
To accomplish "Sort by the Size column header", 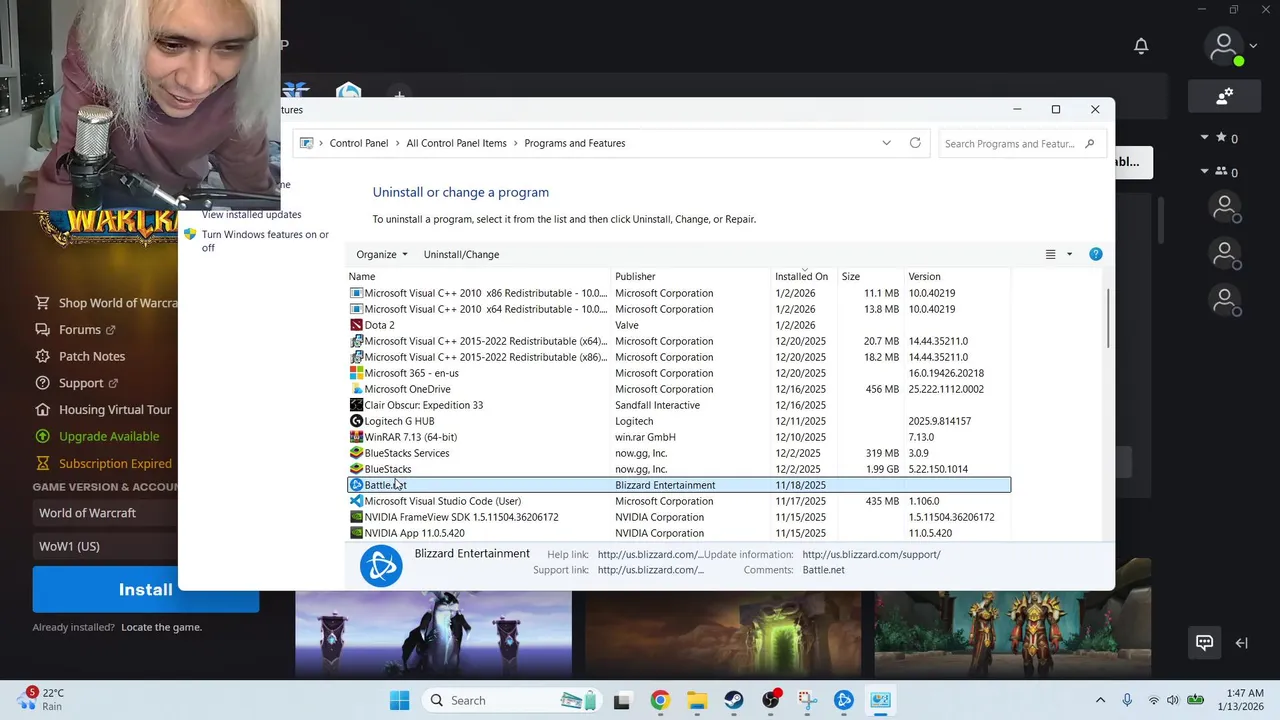I will [870, 276].
